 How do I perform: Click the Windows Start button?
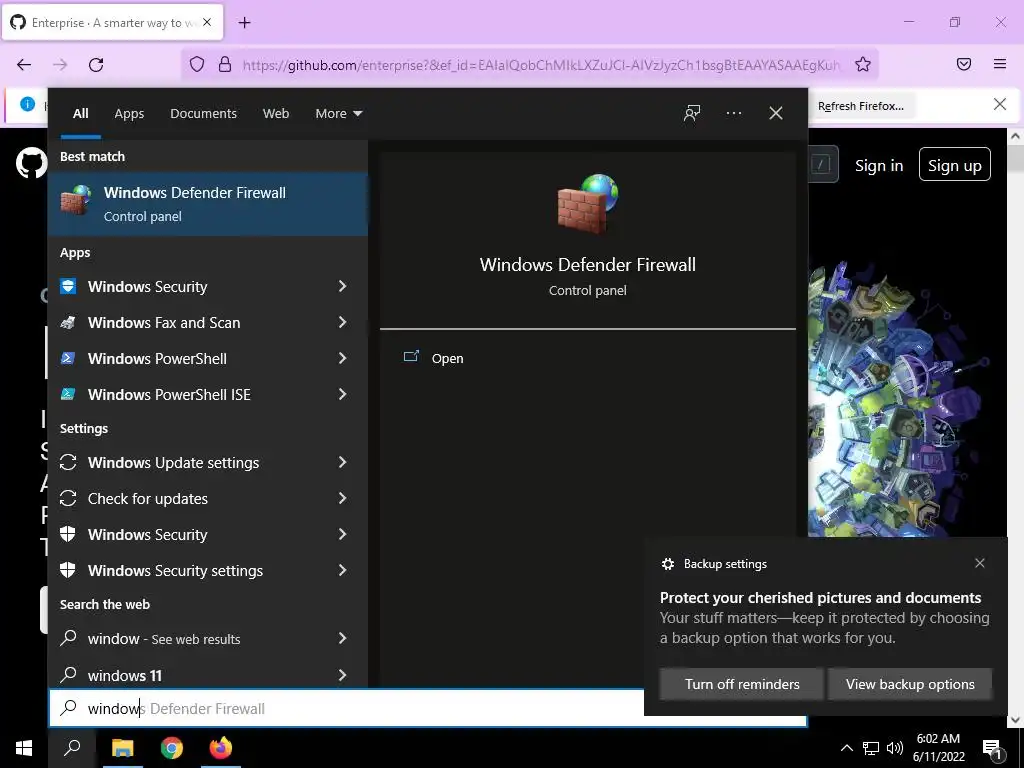coord(24,748)
